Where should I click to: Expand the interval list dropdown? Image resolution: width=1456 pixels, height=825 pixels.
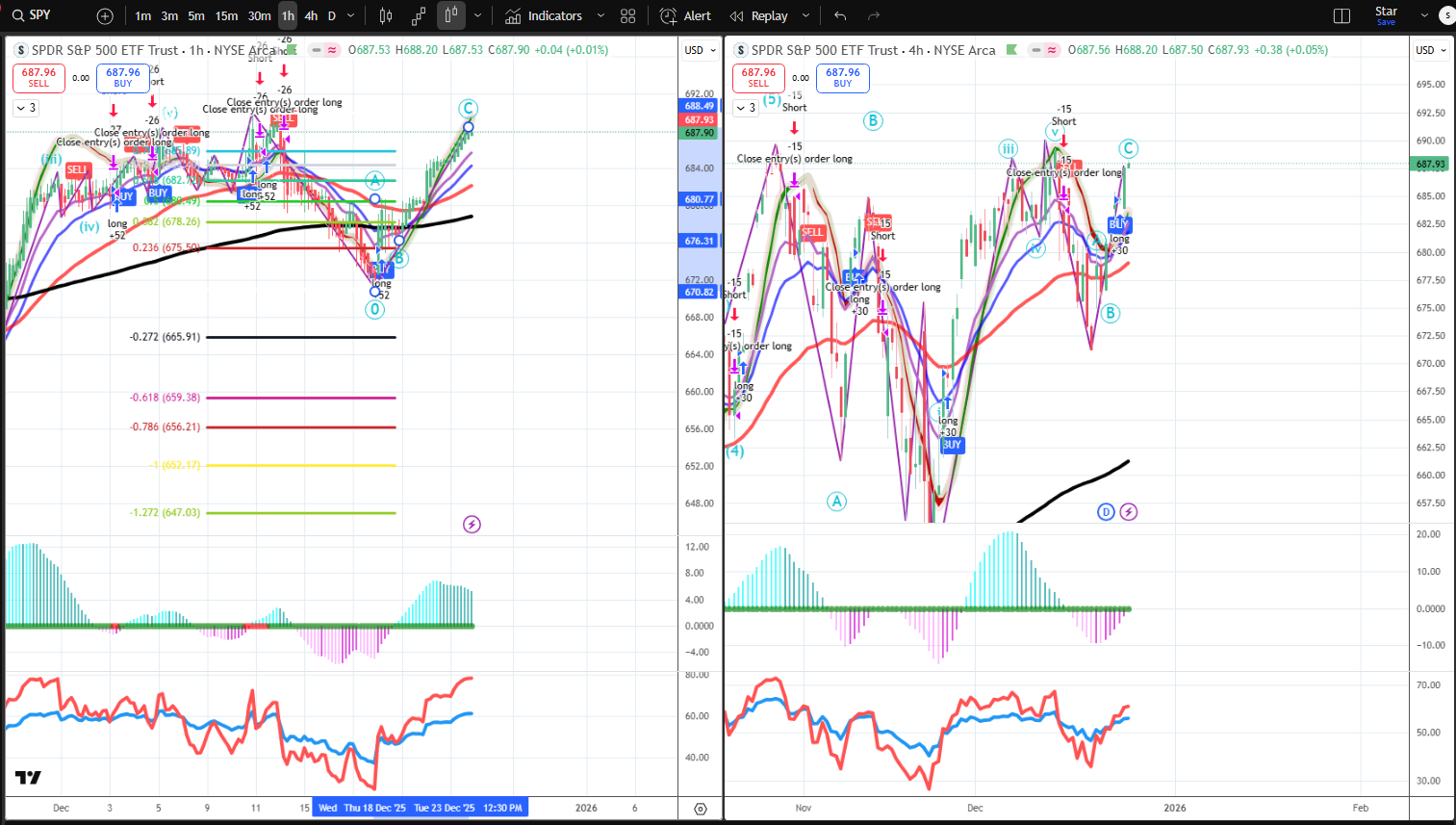click(351, 16)
